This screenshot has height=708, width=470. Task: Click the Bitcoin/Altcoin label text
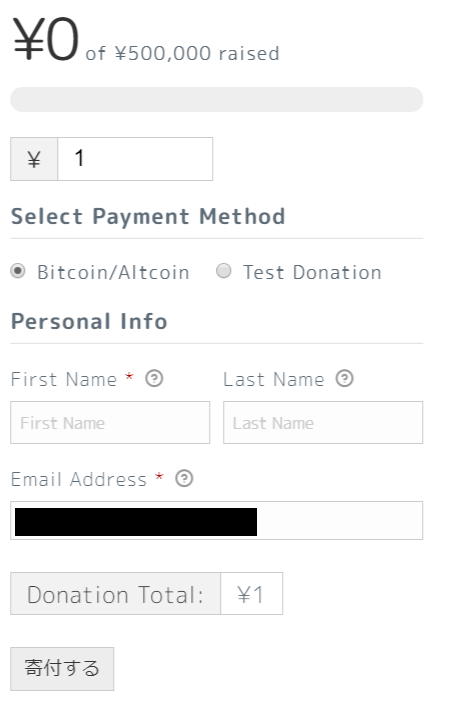pos(113,272)
